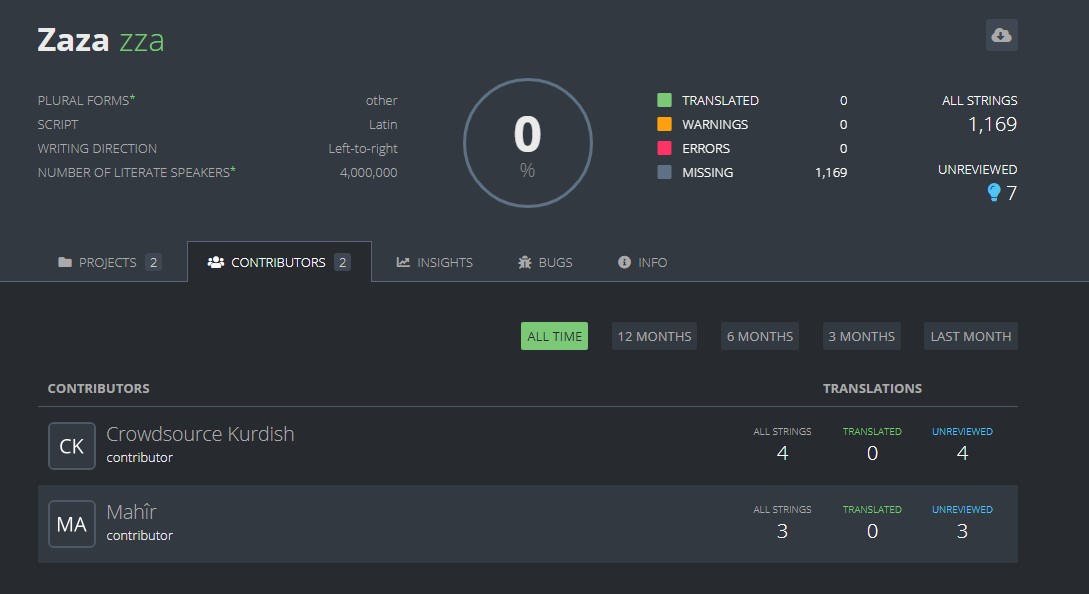Click the info icon on the Info tab
Image resolution: width=1089 pixels, height=594 pixels.
tap(622, 261)
